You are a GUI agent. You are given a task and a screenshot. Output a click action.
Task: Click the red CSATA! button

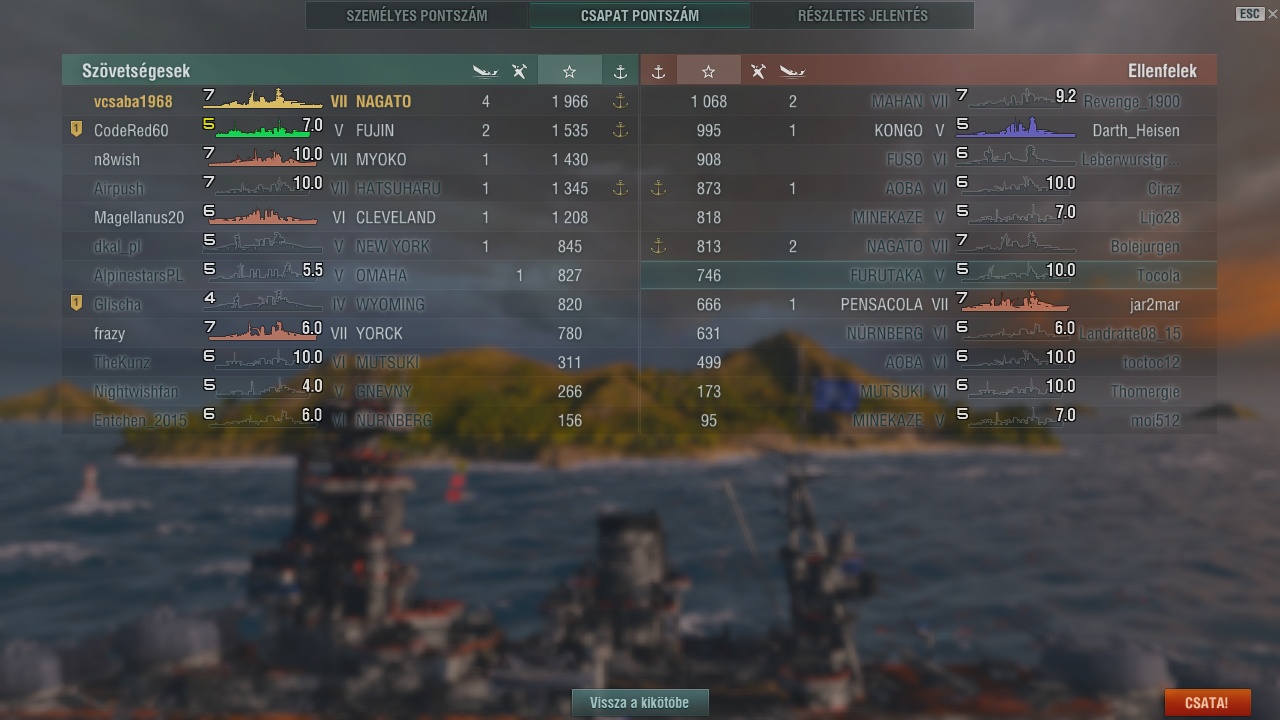[x=1206, y=702]
